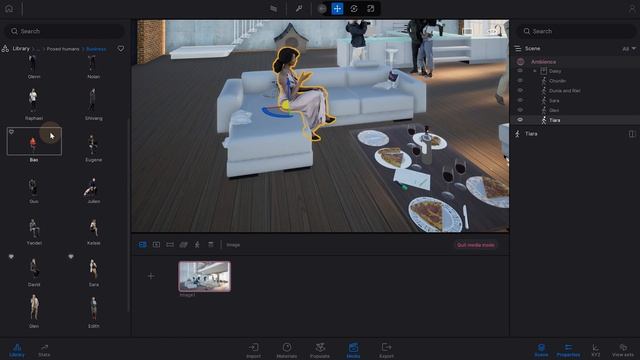
Task: Open the All filter dropdown
Action: click(629, 49)
